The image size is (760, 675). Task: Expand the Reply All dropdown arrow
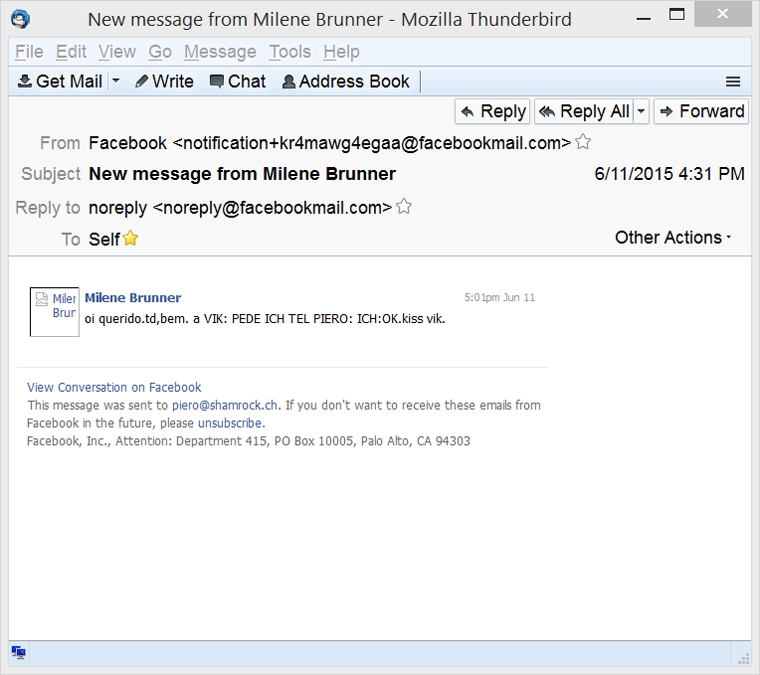(641, 111)
